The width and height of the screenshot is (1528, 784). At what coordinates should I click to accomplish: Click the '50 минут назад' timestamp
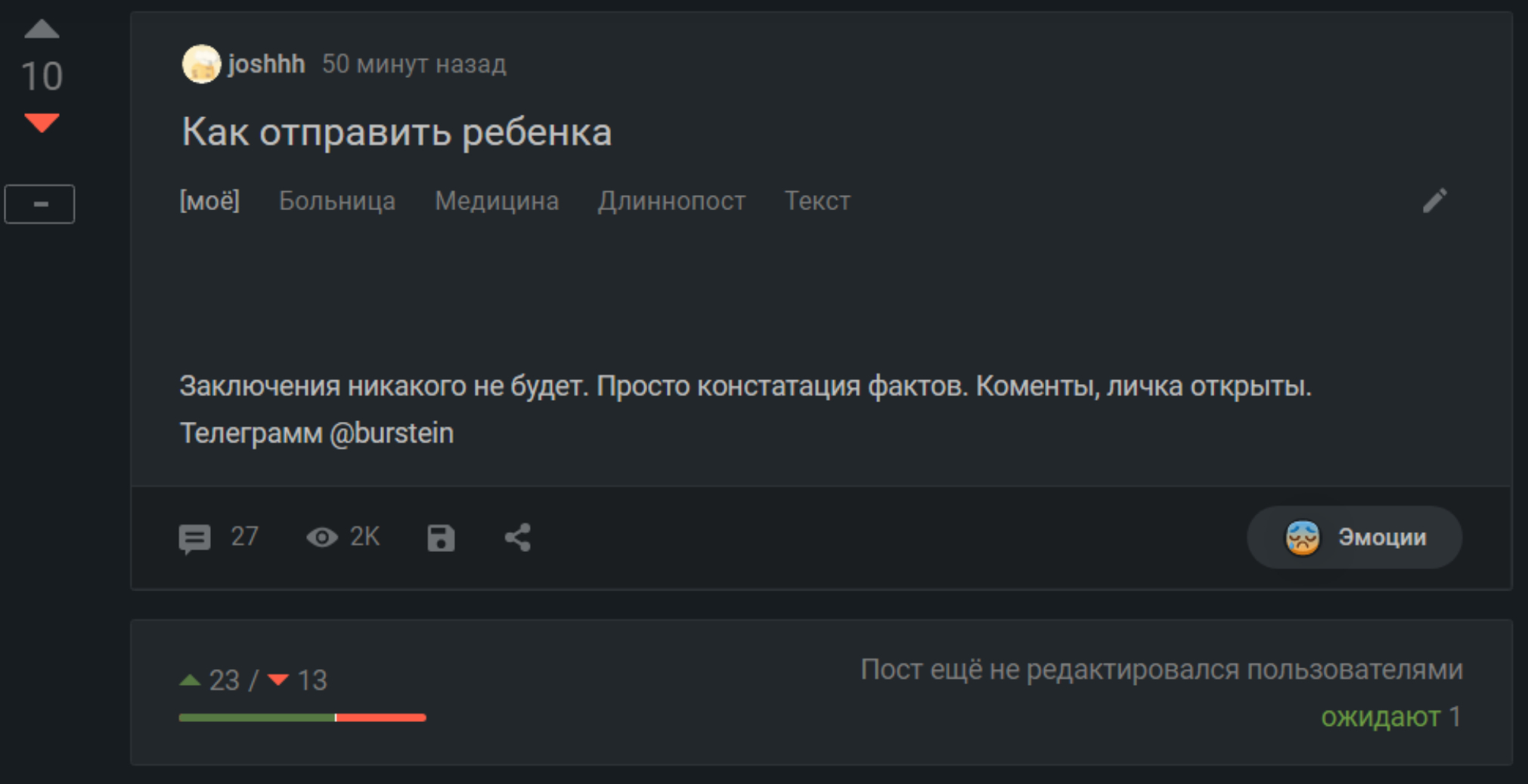pos(414,64)
